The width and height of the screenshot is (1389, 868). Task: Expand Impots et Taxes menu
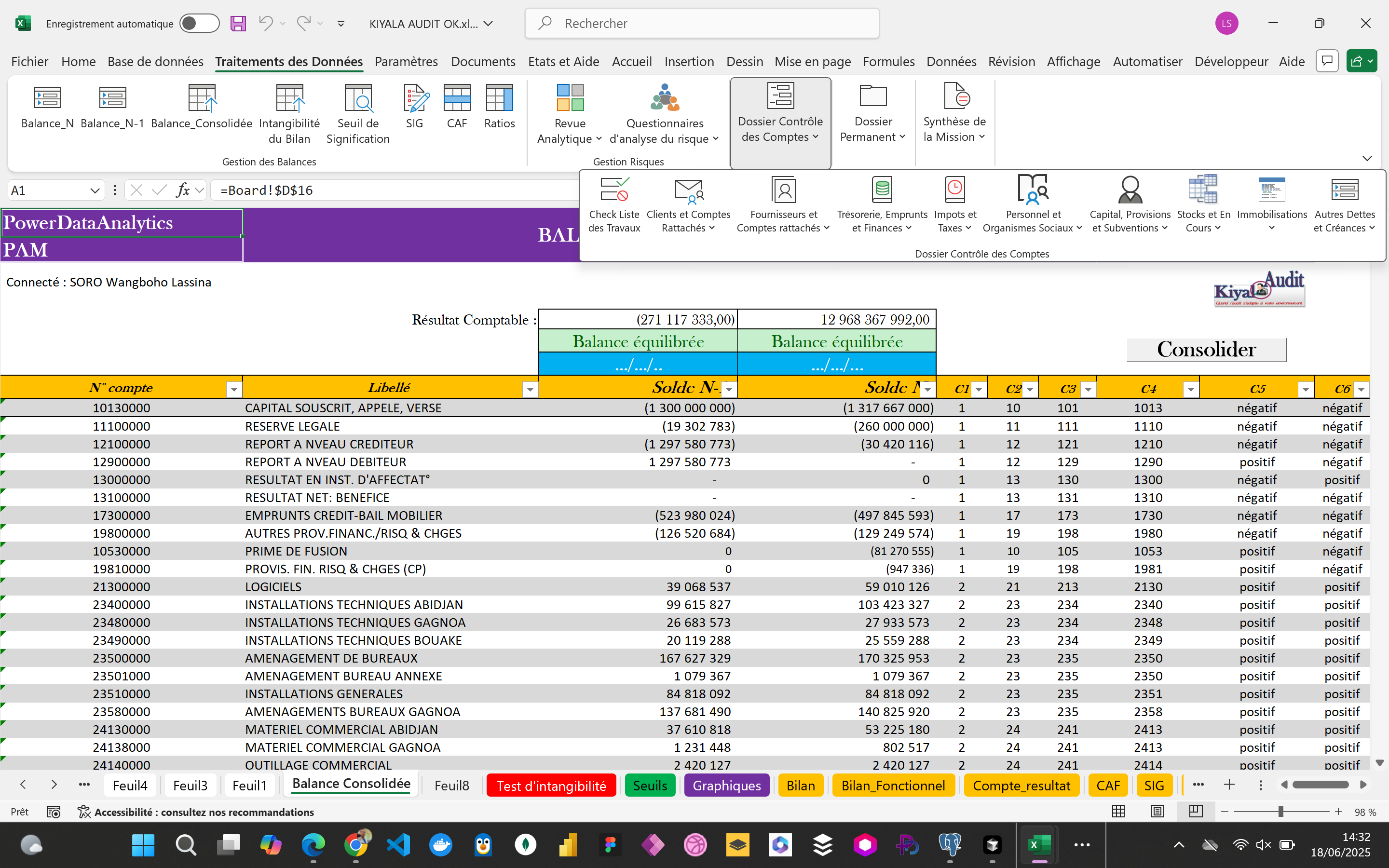tap(955, 204)
